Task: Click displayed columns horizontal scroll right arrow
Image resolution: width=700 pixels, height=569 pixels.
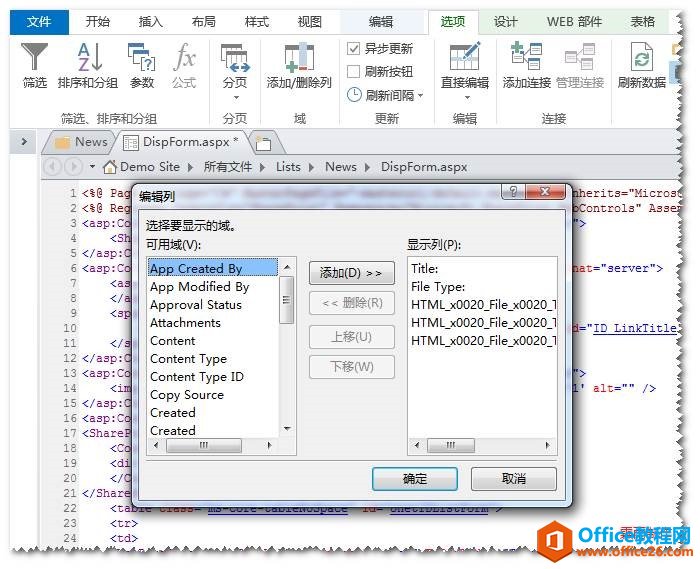Action: tap(547, 445)
